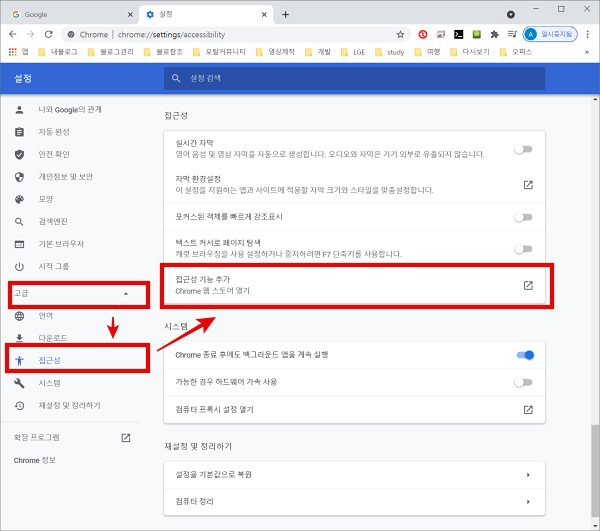Toggle 포커스된 객체를 빠르게 강조표시 switch
This screenshot has width=600, height=531.
(x=523, y=217)
